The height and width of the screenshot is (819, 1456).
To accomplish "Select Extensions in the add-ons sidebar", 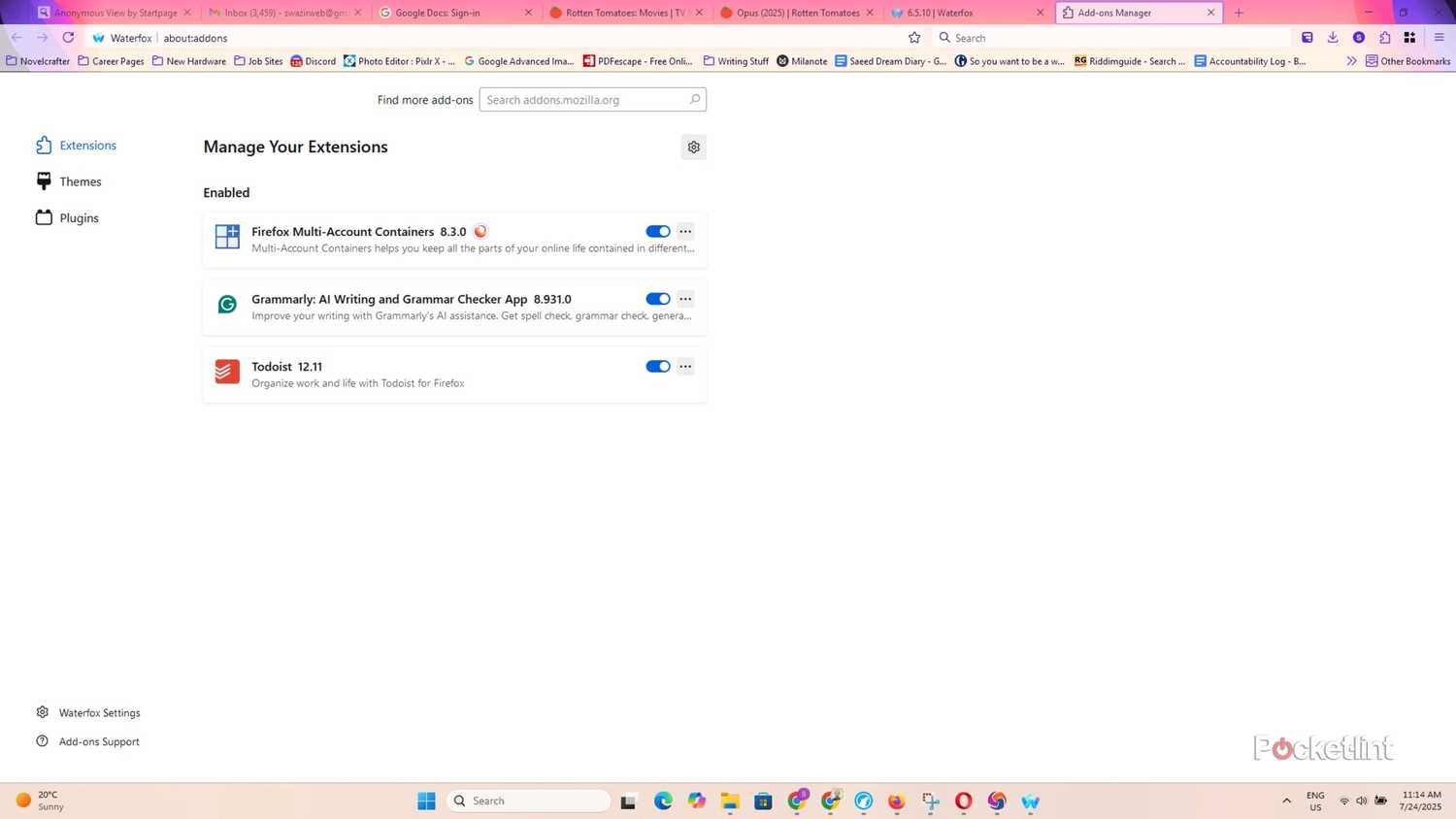I will (77, 146).
